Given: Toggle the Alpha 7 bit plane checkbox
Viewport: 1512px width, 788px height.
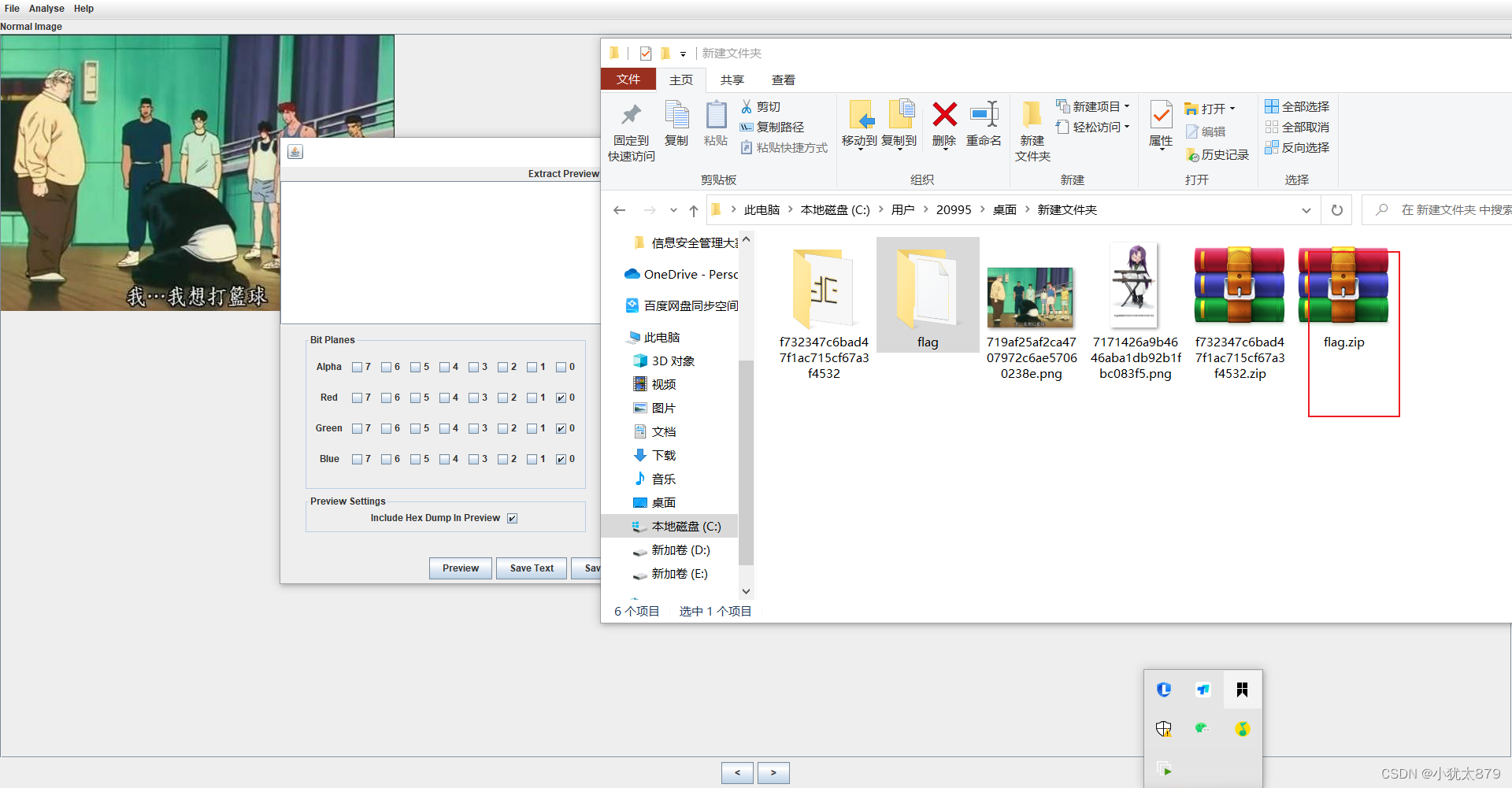Looking at the screenshot, I should (x=357, y=367).
